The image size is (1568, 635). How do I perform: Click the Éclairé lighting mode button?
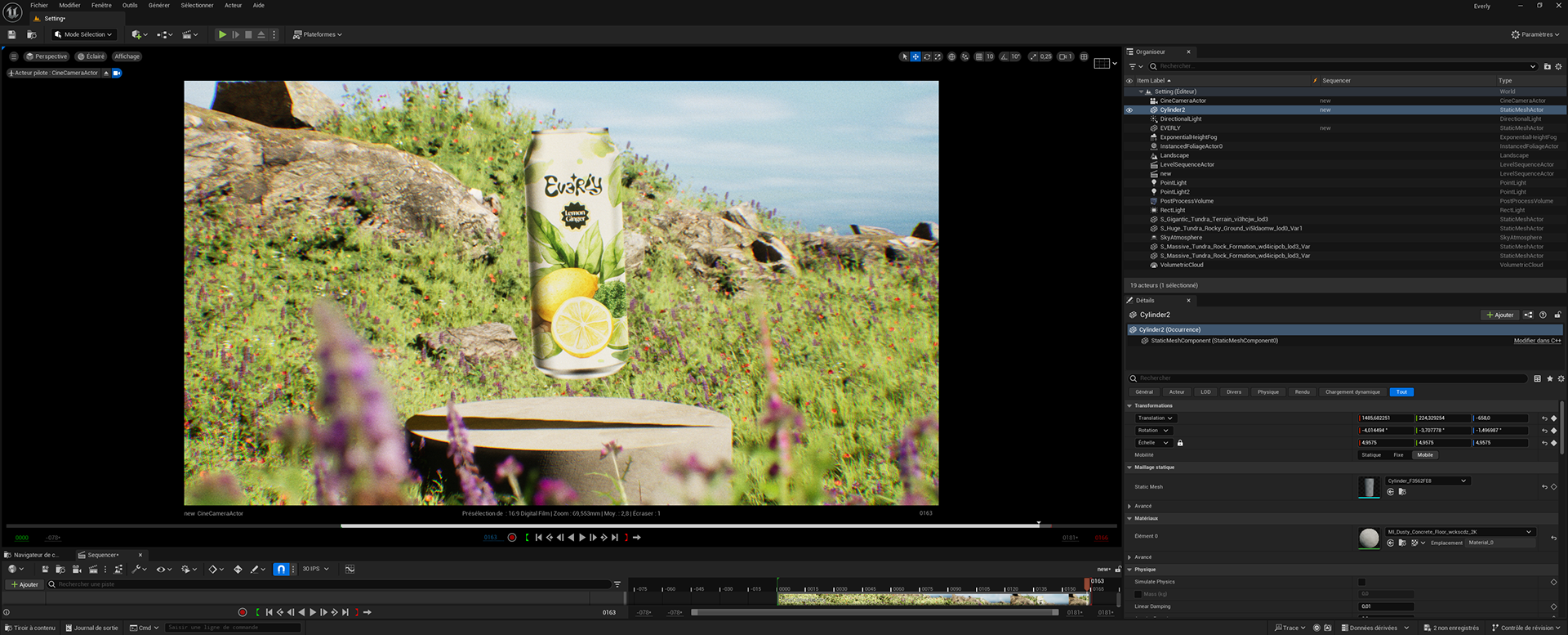tap(91, 56)
